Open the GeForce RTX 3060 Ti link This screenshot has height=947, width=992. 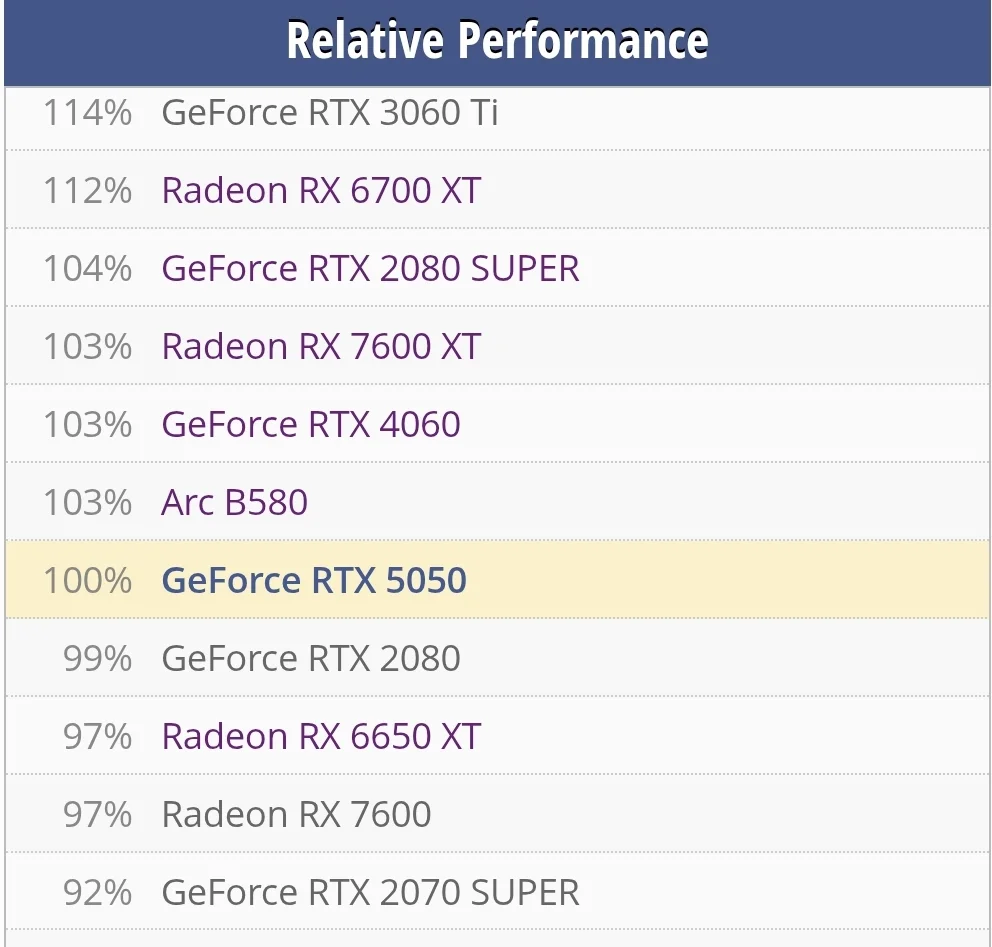click(329, 112)
